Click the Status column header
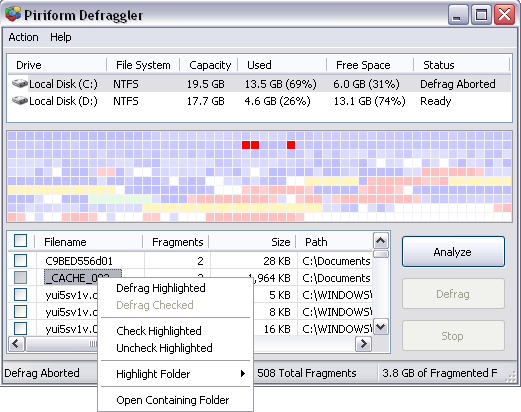The width and height of the screenshot is (521, 412). pos(462,65)
